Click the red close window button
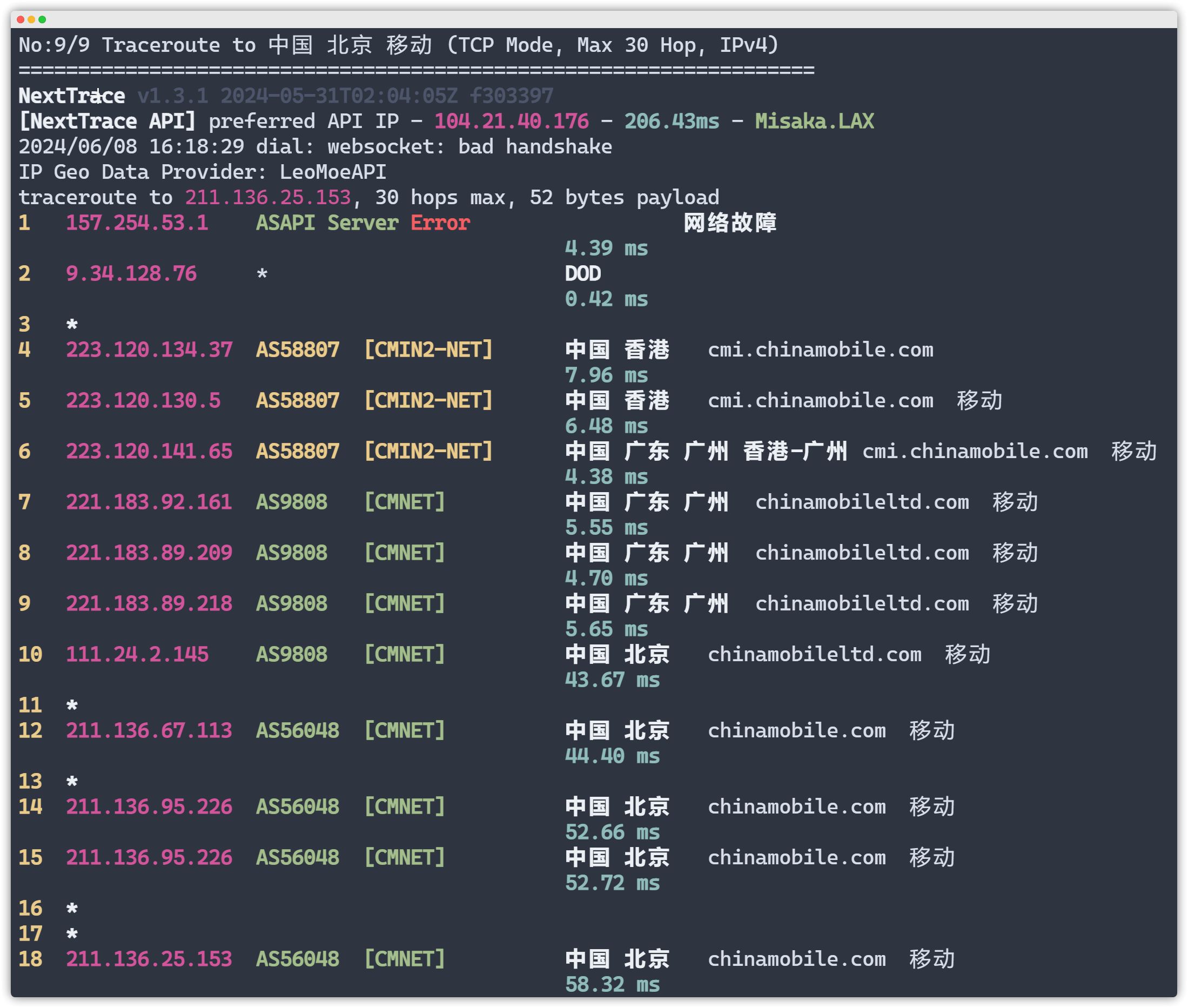Image resolution: width=1188 pixels, height=1008 pixels. click(x=21, y=19)
